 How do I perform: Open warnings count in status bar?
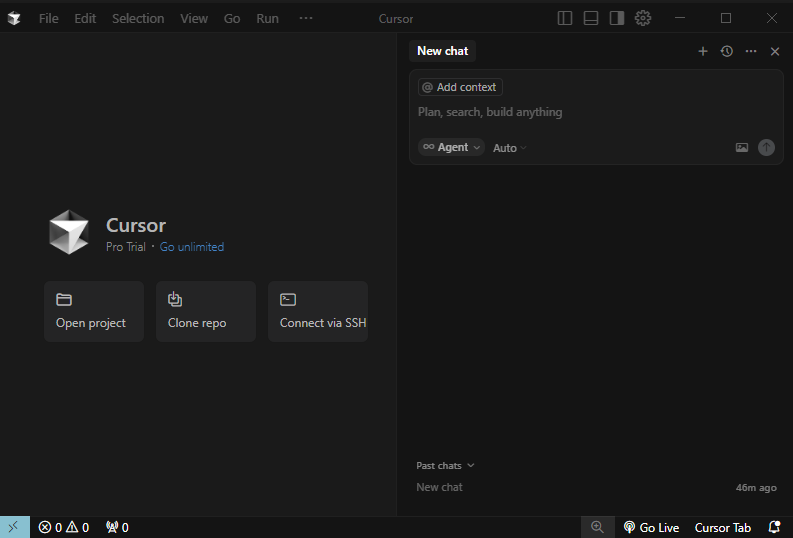[x=77, y=527]
